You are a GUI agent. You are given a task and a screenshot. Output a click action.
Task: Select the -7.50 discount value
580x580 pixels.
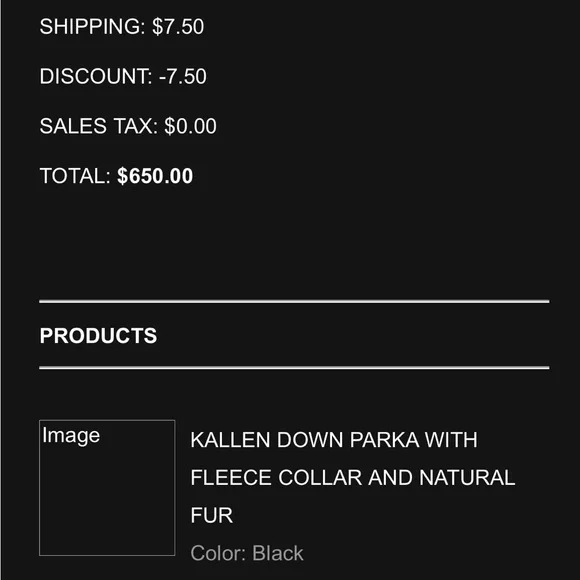[183, 76]
